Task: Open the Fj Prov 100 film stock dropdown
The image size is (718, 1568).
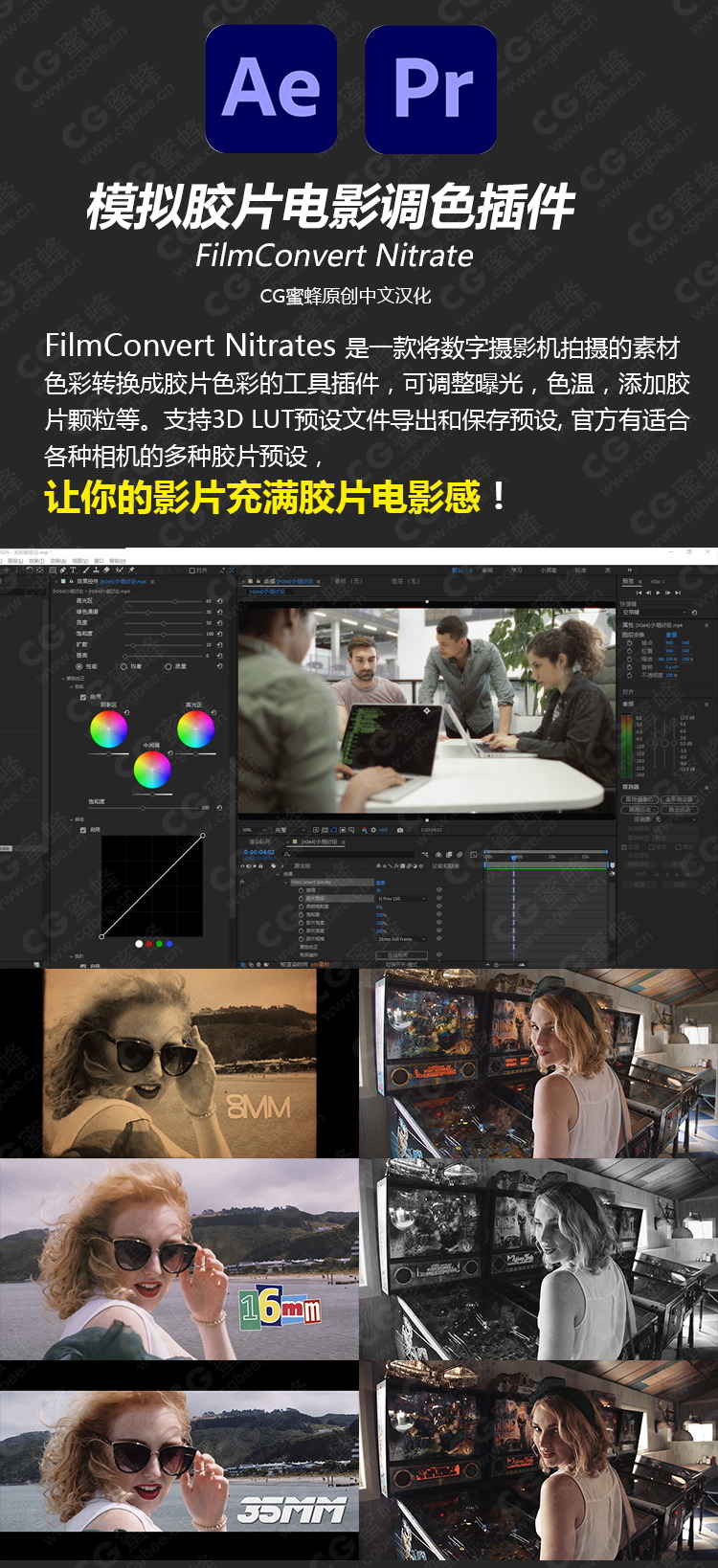Action: coord(401,899)
